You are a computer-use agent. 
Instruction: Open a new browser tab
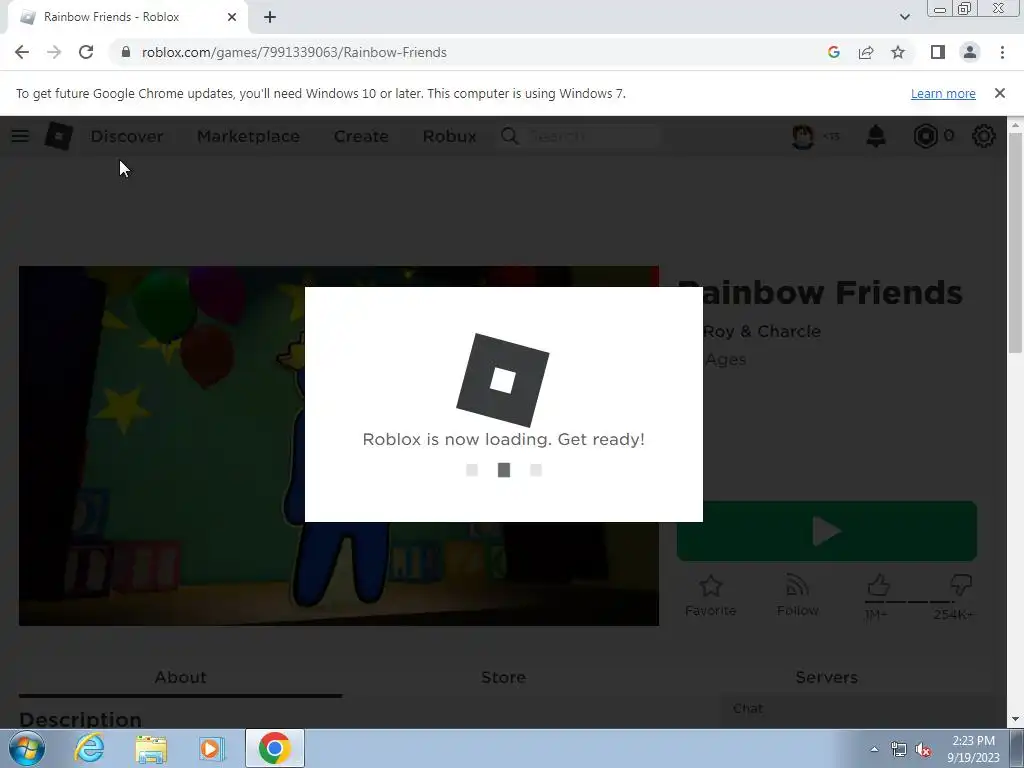pyautogui.click(x=270, y=17)
